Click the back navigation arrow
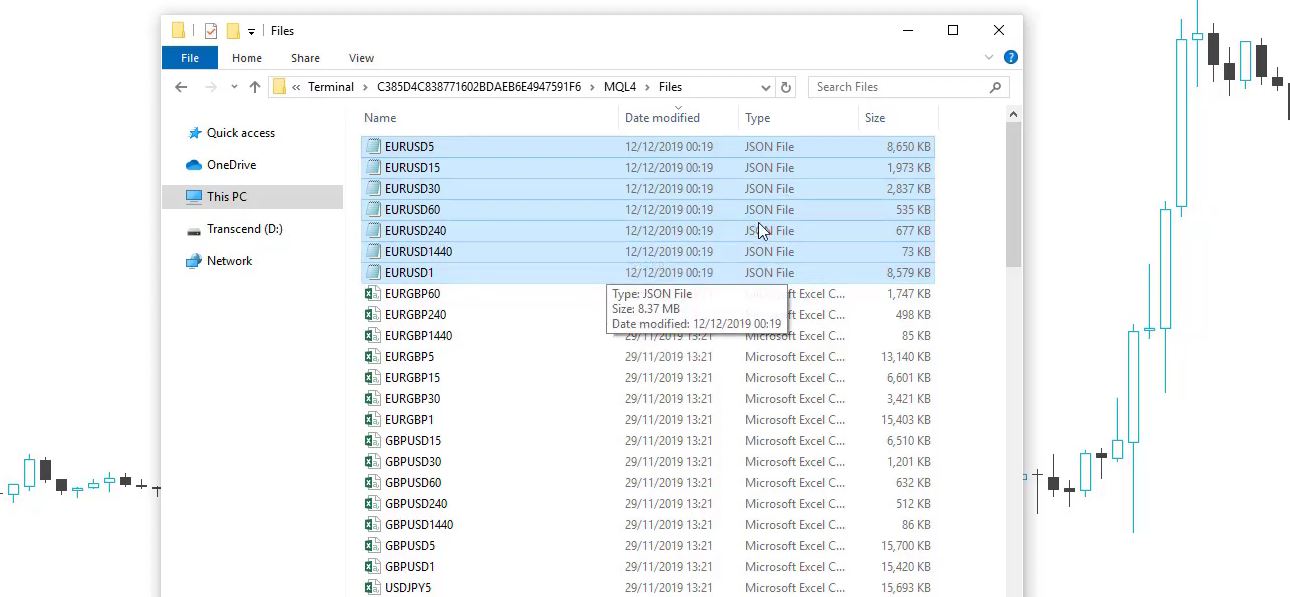 [x=181, y=86]
